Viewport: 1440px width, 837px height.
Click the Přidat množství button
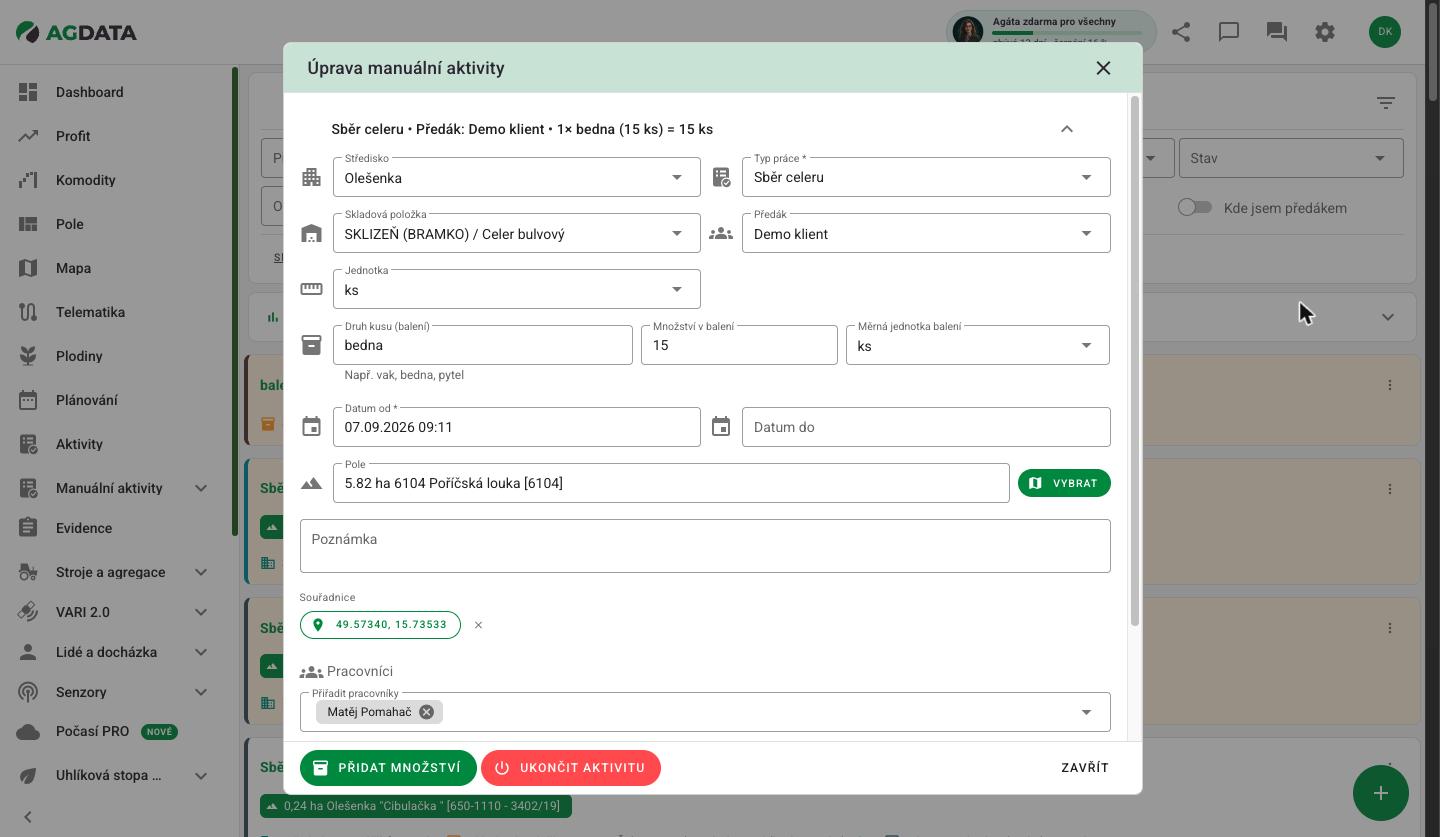(x=388, y=768)
